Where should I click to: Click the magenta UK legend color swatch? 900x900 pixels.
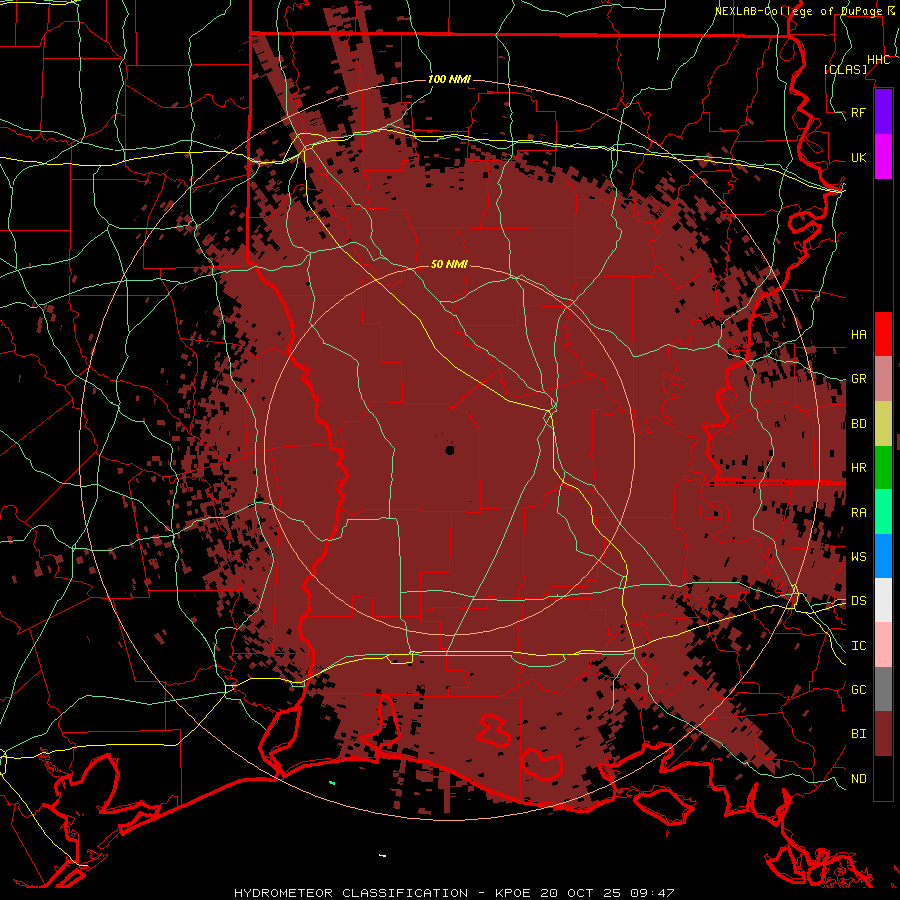click(x=883, y=157)
